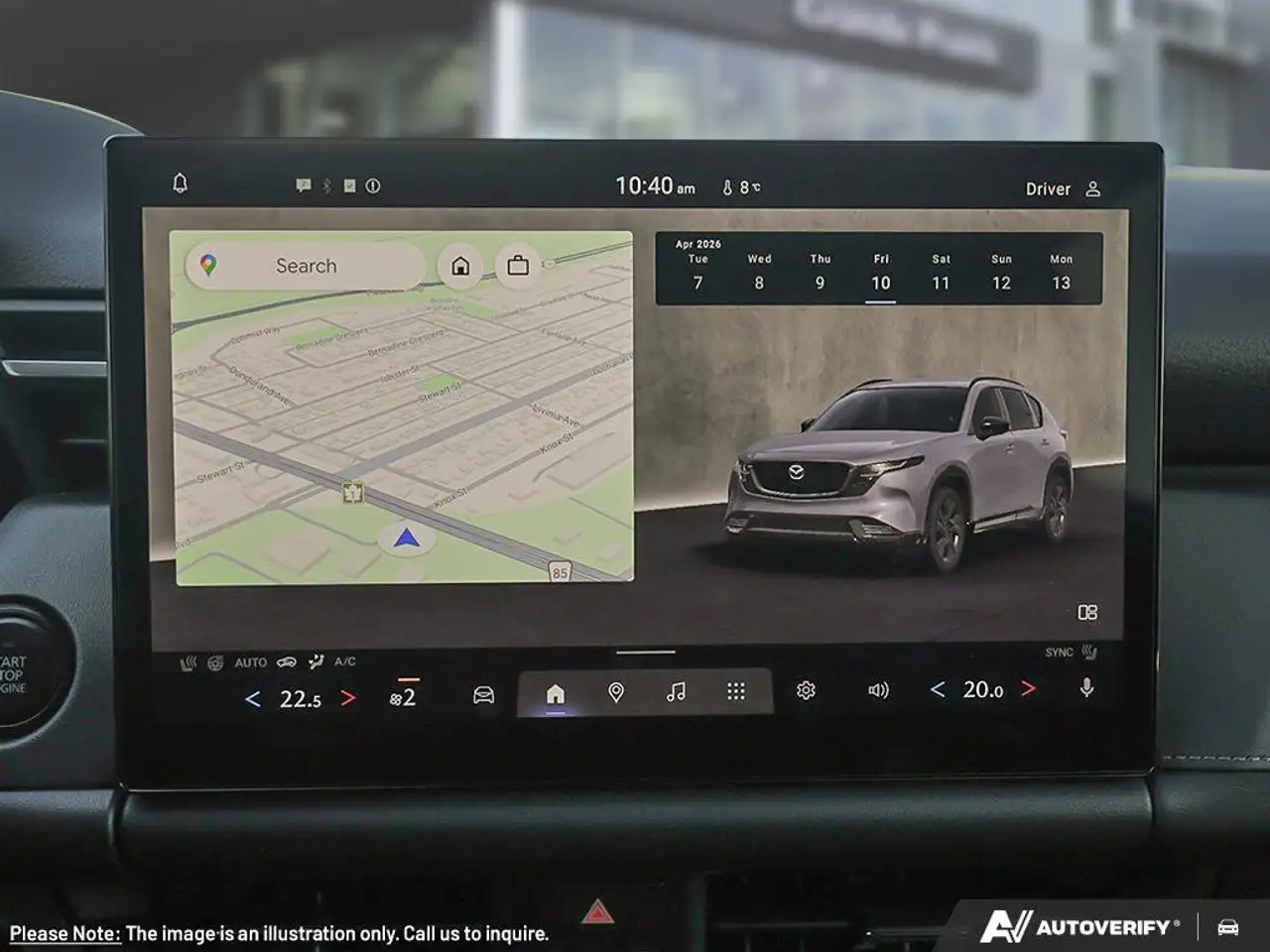Screen dimensions: 1270x952
Task: Adjust the fan speed level 2
Action: (403, 697)
